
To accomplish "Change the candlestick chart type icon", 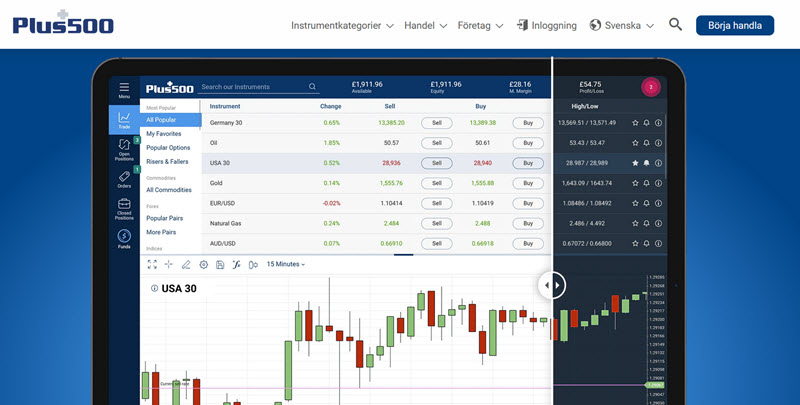I will pos(253,264).
